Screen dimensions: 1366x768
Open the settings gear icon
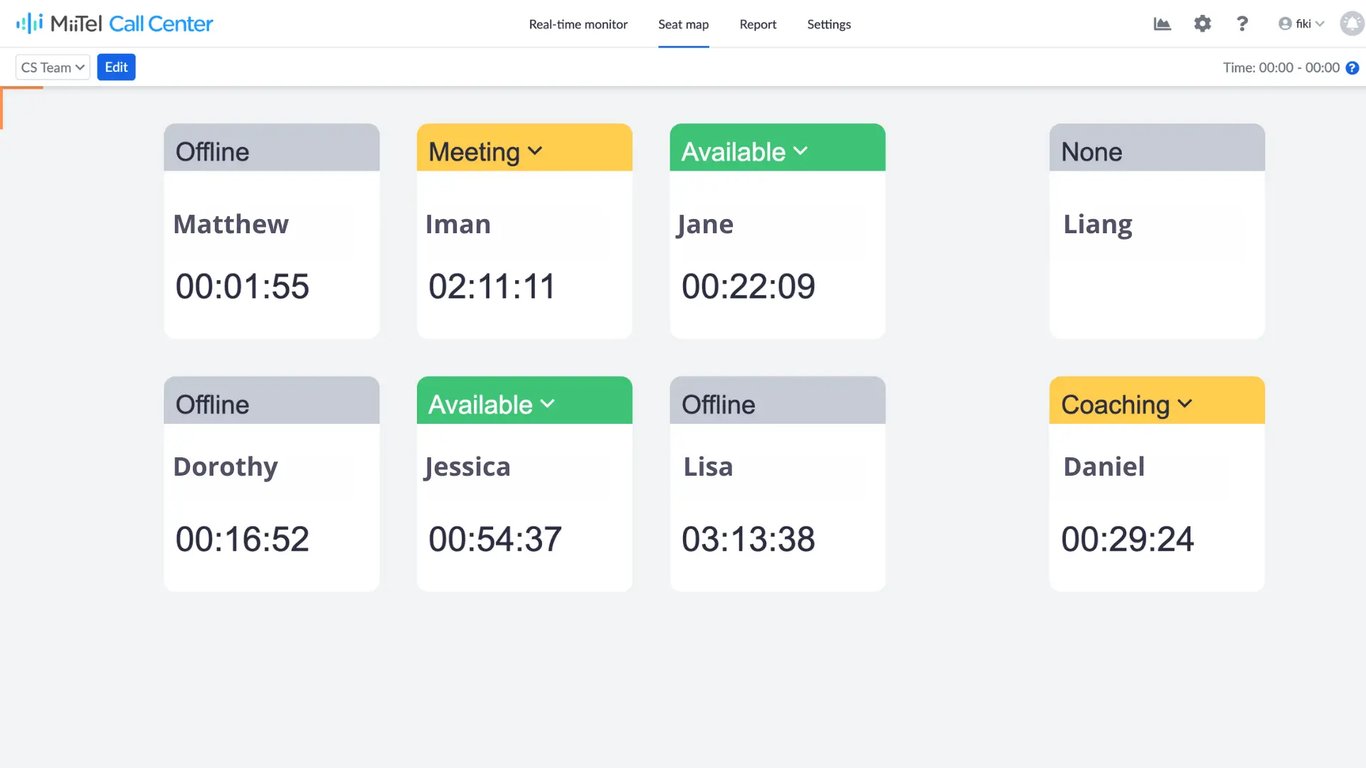[x=1202, y=24]
